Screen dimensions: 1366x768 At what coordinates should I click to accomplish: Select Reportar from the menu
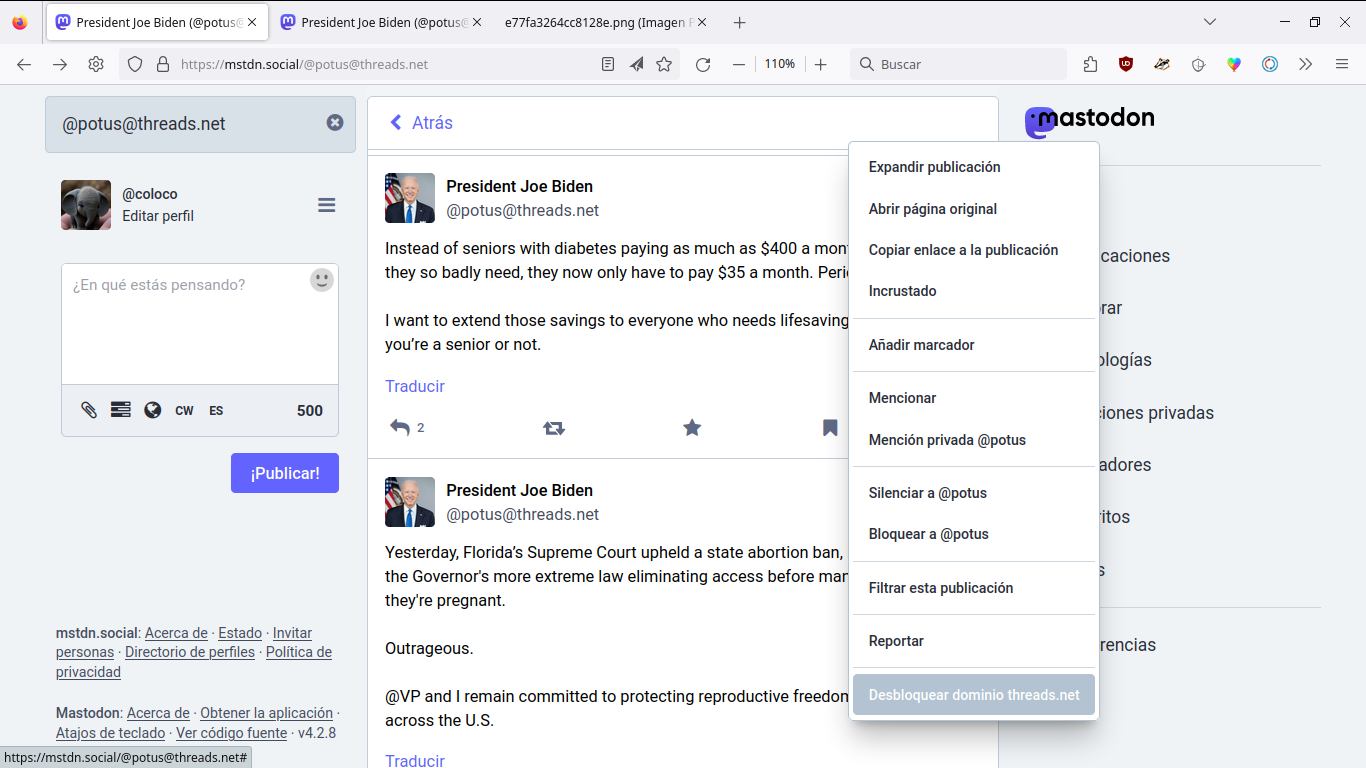pyautogui.click(x=974, y=641)
